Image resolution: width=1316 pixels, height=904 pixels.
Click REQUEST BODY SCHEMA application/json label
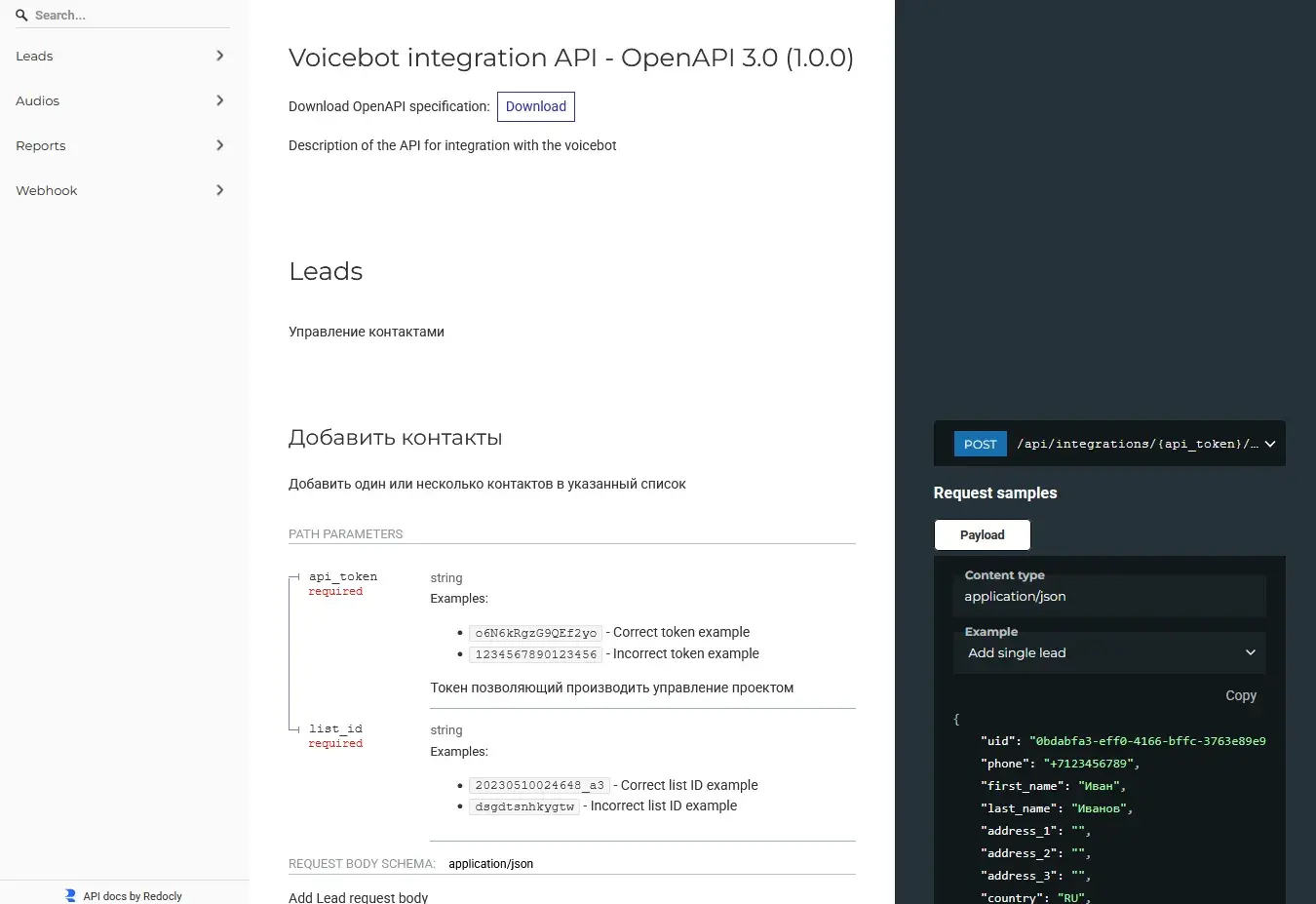pyautogui.click(x=411, y=864)
